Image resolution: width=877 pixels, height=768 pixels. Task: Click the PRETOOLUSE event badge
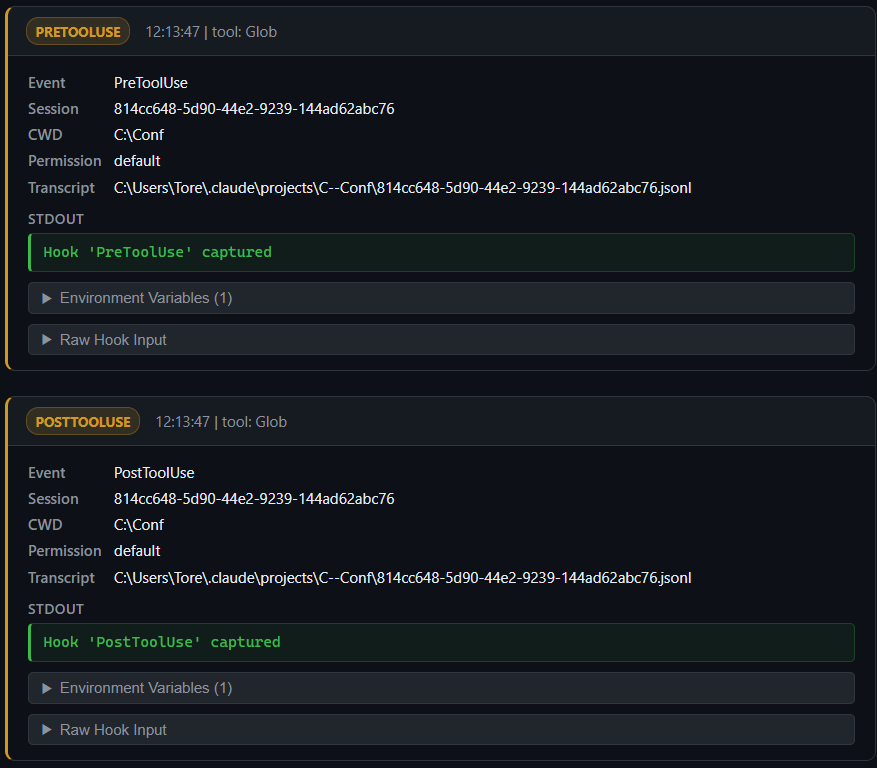point(77,31)
